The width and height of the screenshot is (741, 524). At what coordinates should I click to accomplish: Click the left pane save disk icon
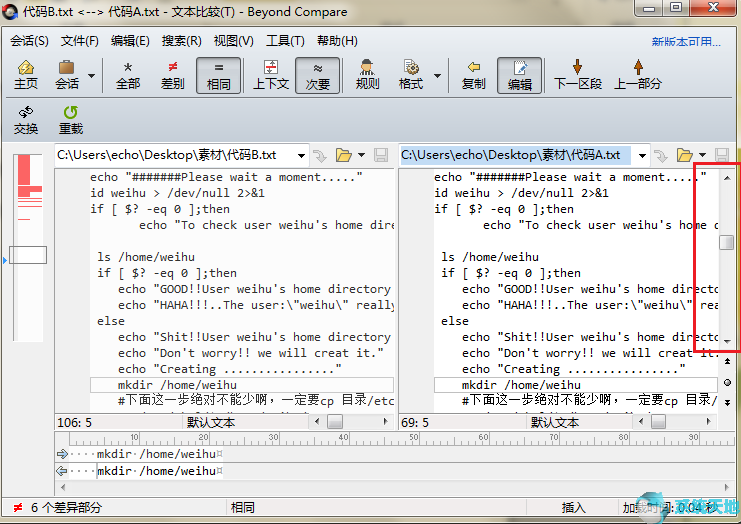[381, 155]
